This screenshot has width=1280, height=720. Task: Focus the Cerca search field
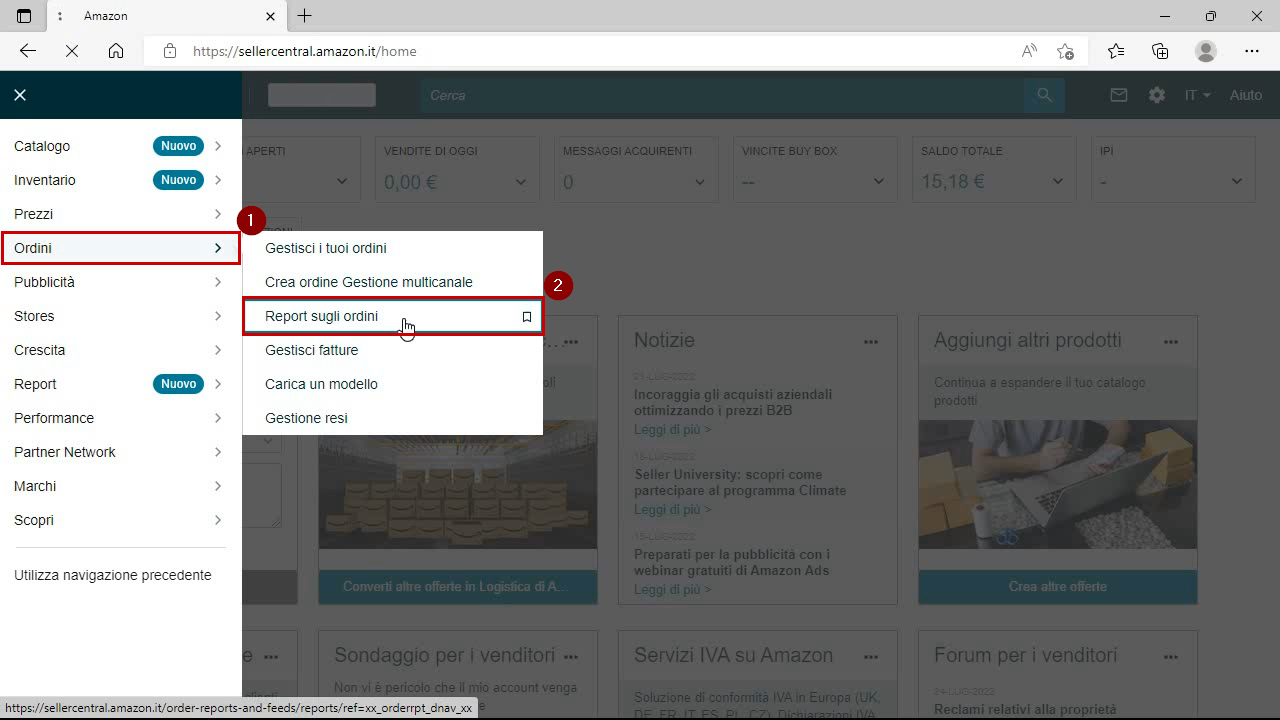722,95
